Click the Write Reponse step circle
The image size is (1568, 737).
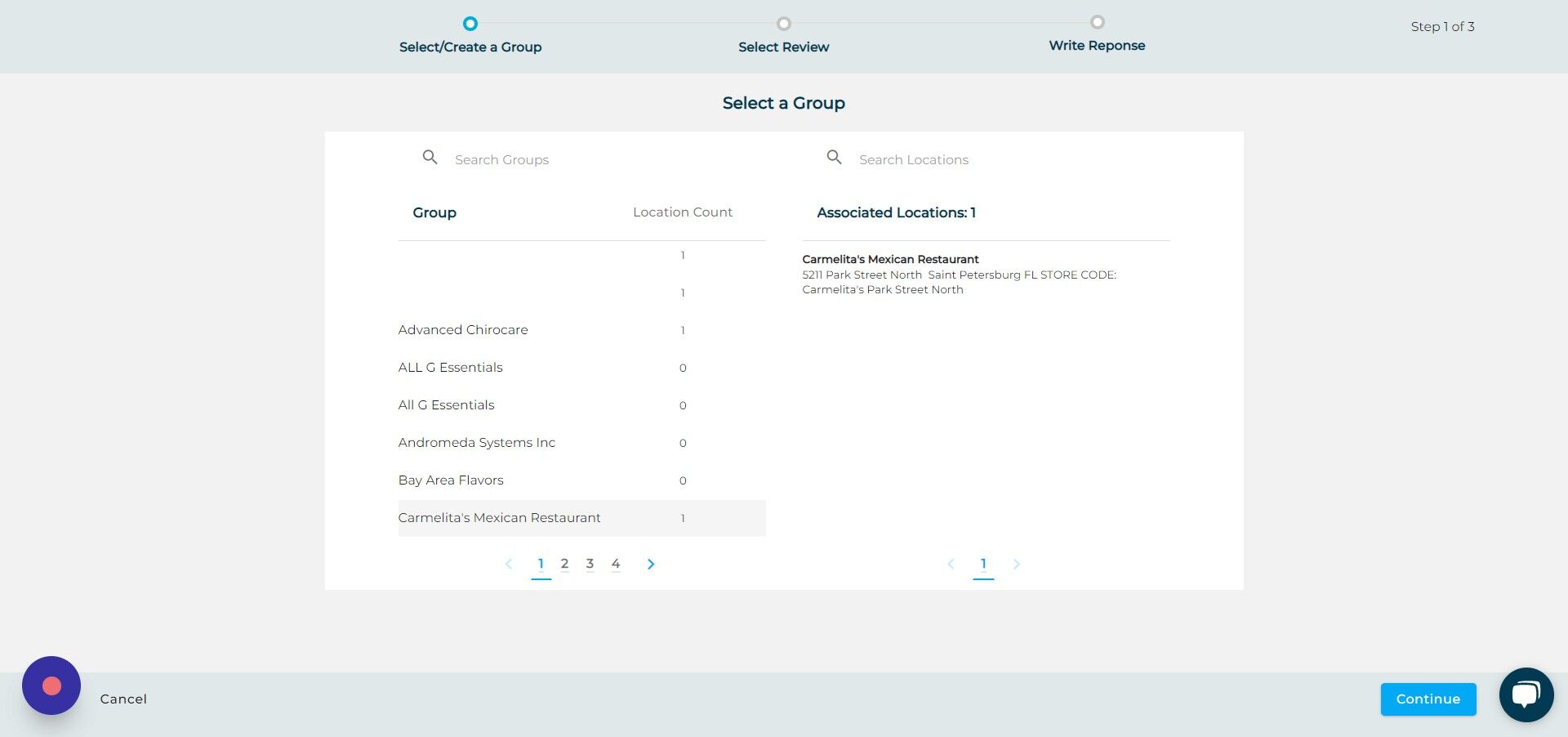pyautogui.click(x=1098, y=22)
